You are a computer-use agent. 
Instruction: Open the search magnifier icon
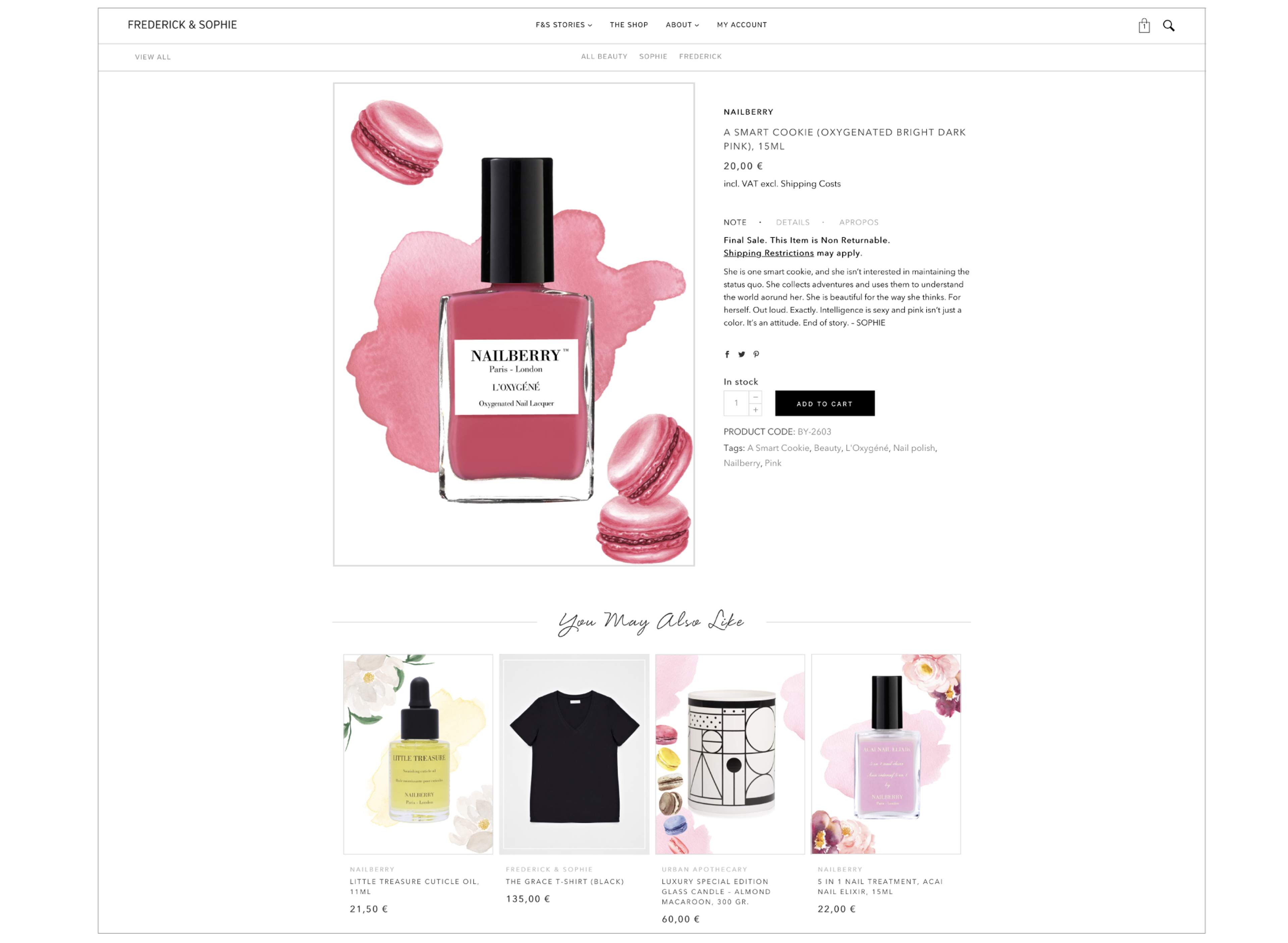click(x=1168, y=26)
